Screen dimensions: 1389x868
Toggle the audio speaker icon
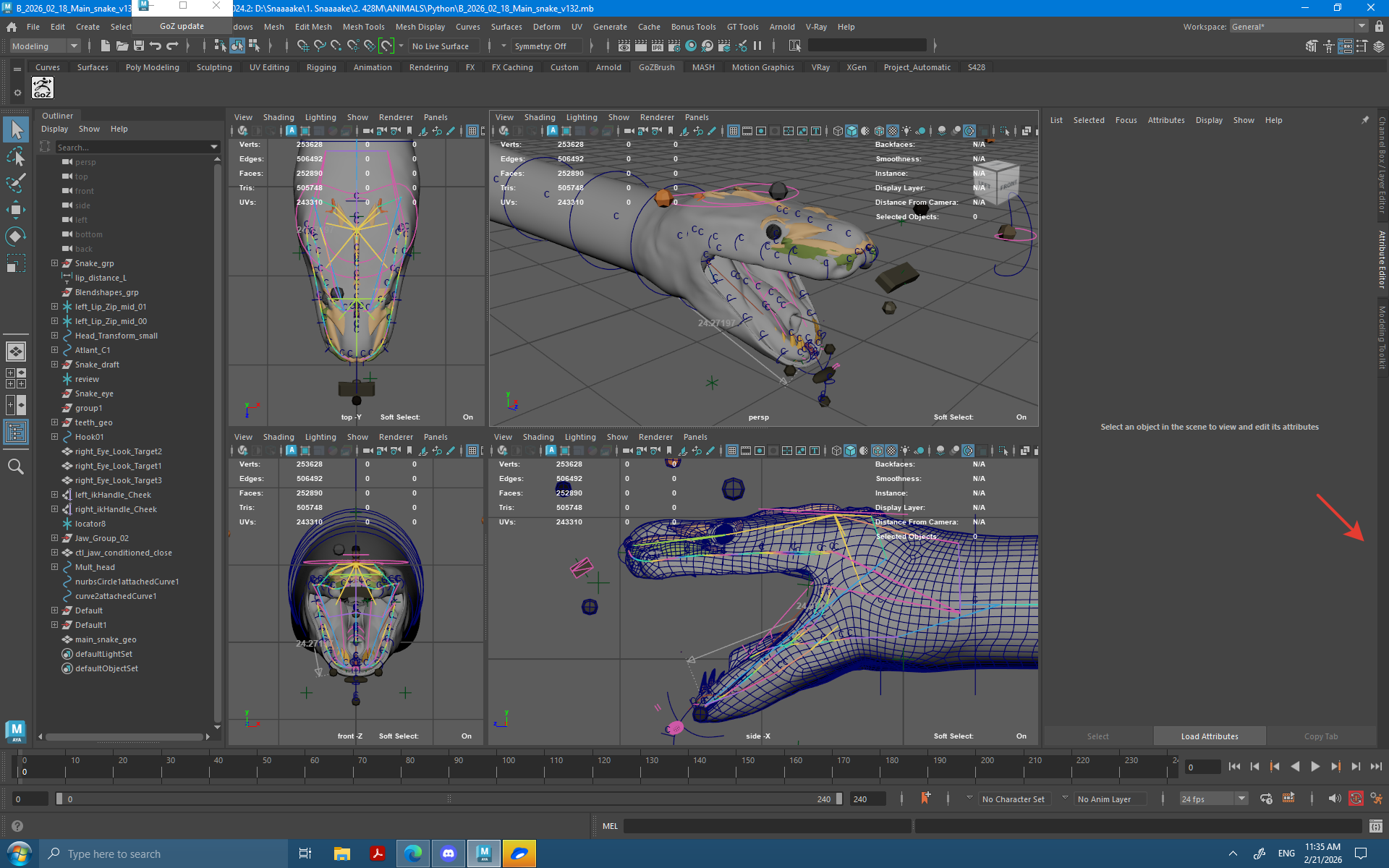point(1334,799)
